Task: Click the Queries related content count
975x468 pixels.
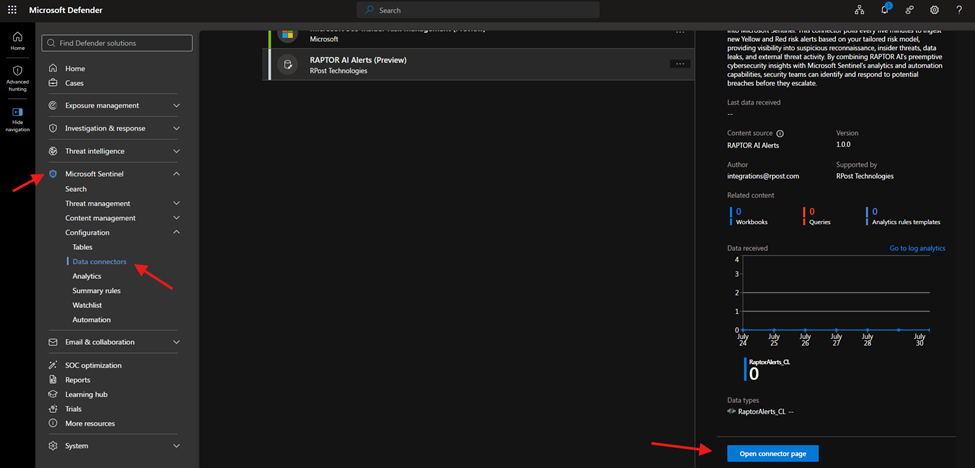Action: (x=817, y=216)
